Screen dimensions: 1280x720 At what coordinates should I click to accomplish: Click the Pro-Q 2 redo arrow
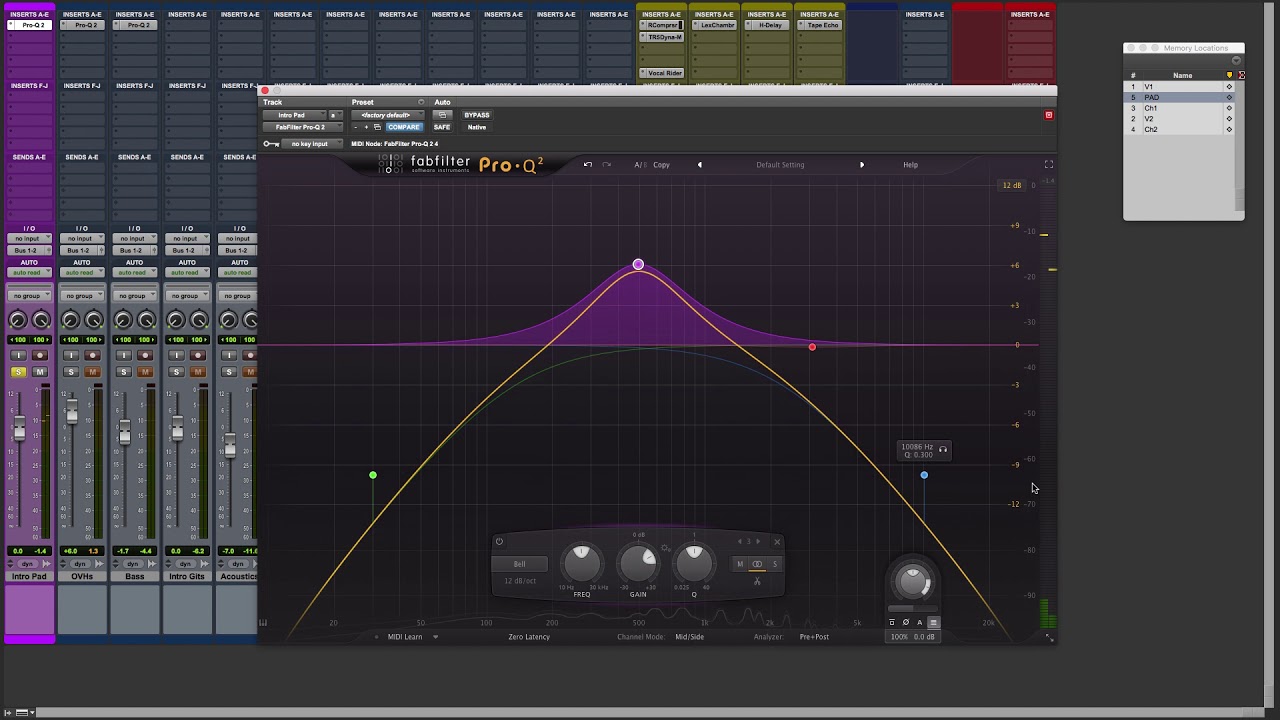pos(606,164)
